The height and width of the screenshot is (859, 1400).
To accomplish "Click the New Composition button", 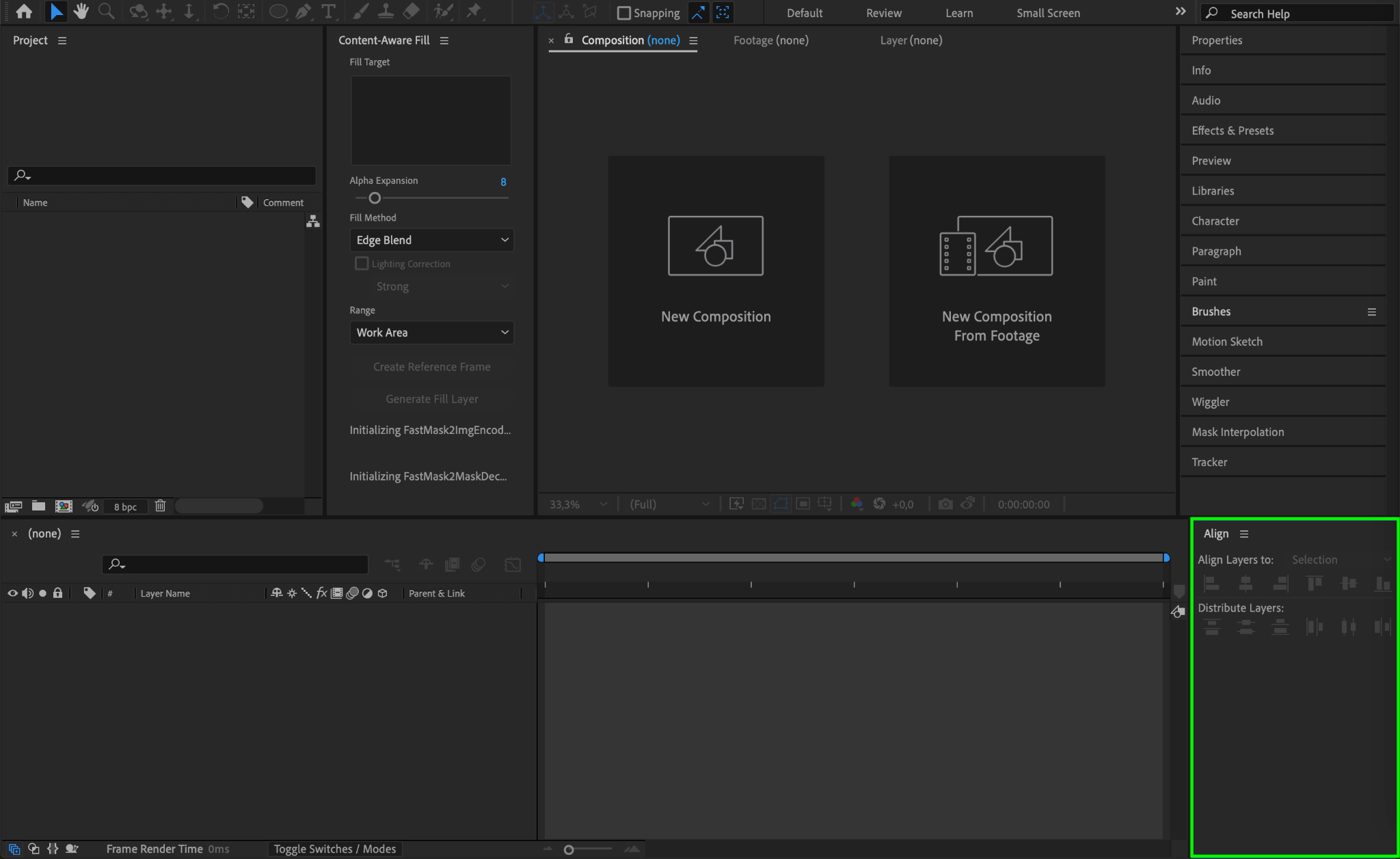I will 716,271.
